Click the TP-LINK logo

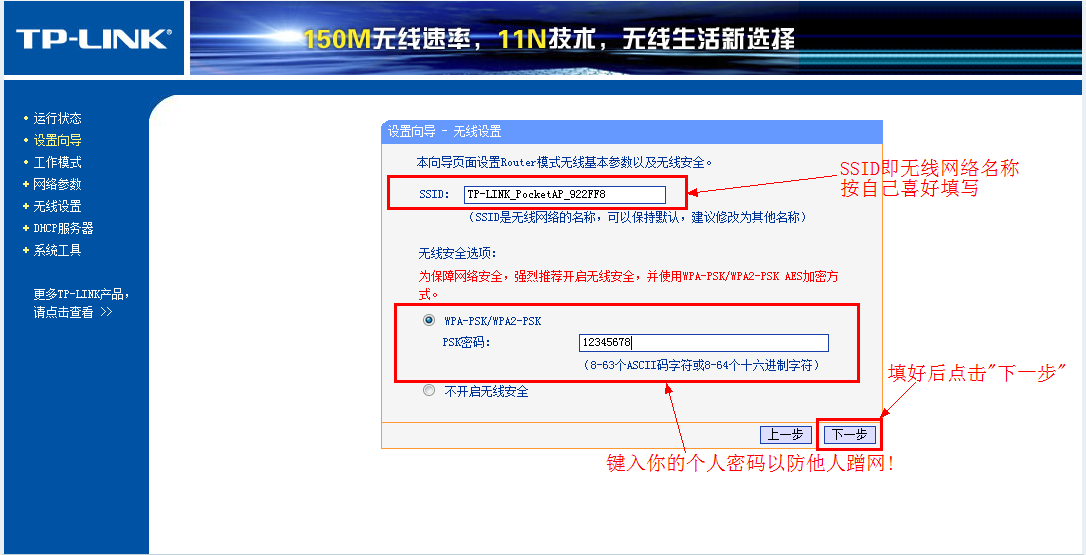point(94,39)
